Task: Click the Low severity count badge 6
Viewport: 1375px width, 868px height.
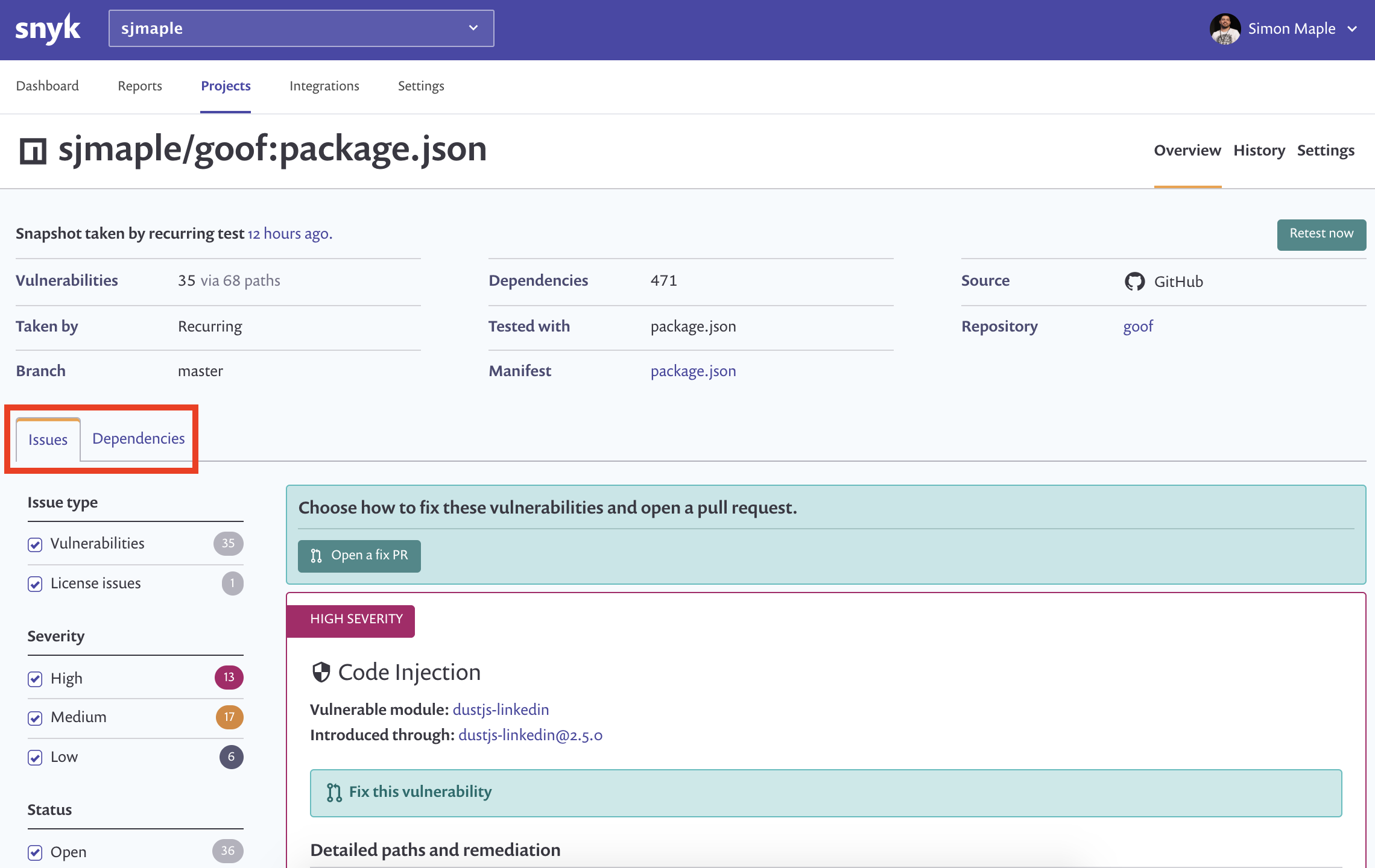Action: click(x=231, y=757)
